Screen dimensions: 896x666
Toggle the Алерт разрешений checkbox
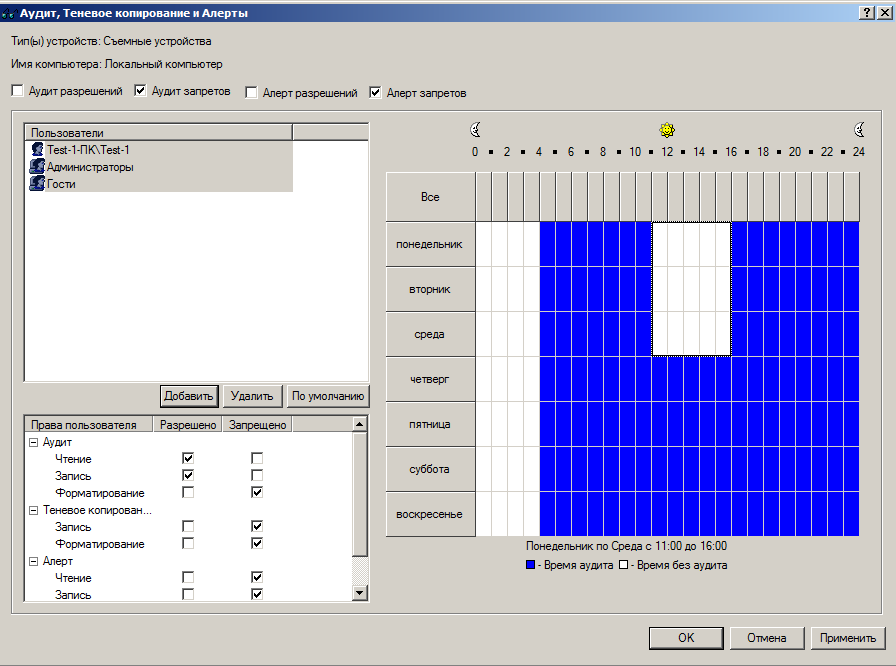(x=251, y=93)
